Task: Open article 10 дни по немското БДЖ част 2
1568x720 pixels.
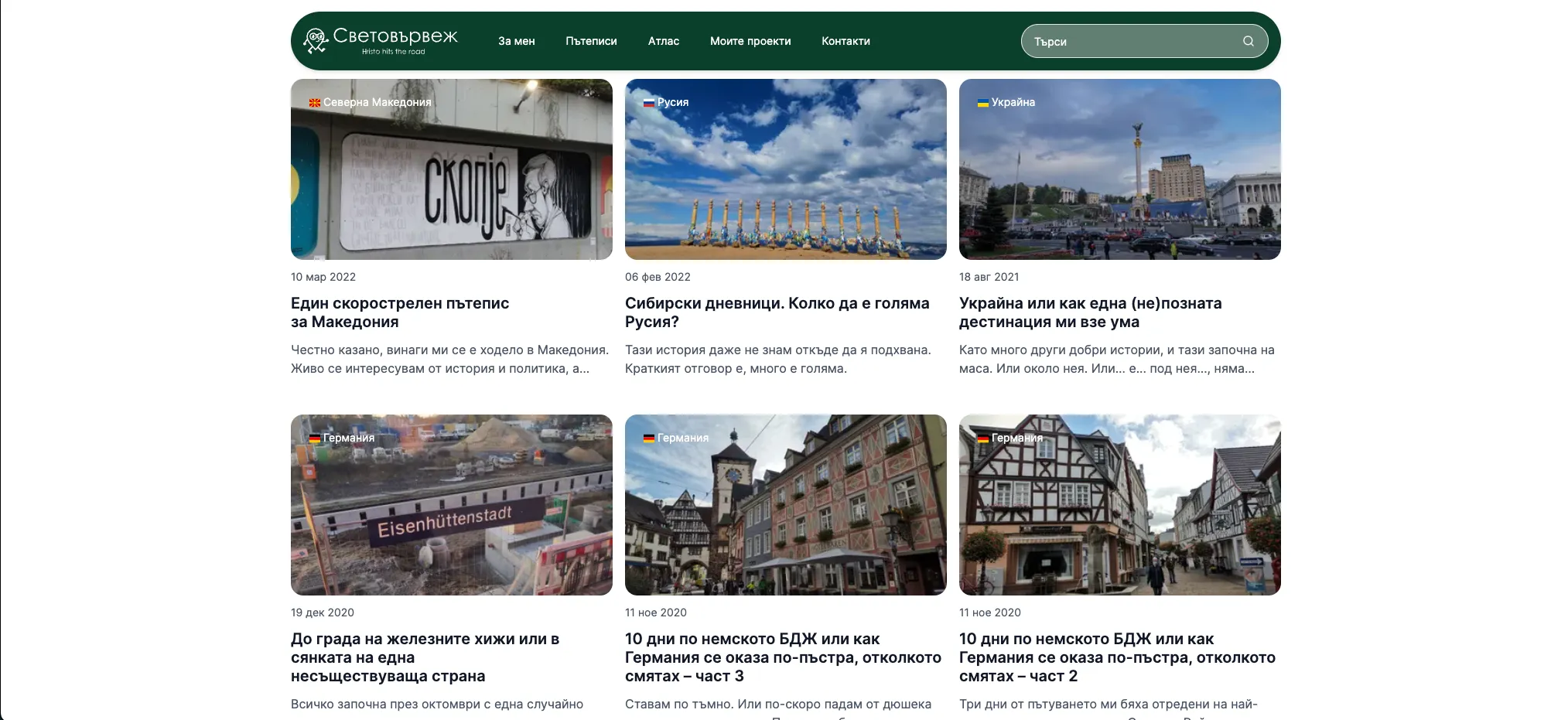Action: (x=1117, y=657)
